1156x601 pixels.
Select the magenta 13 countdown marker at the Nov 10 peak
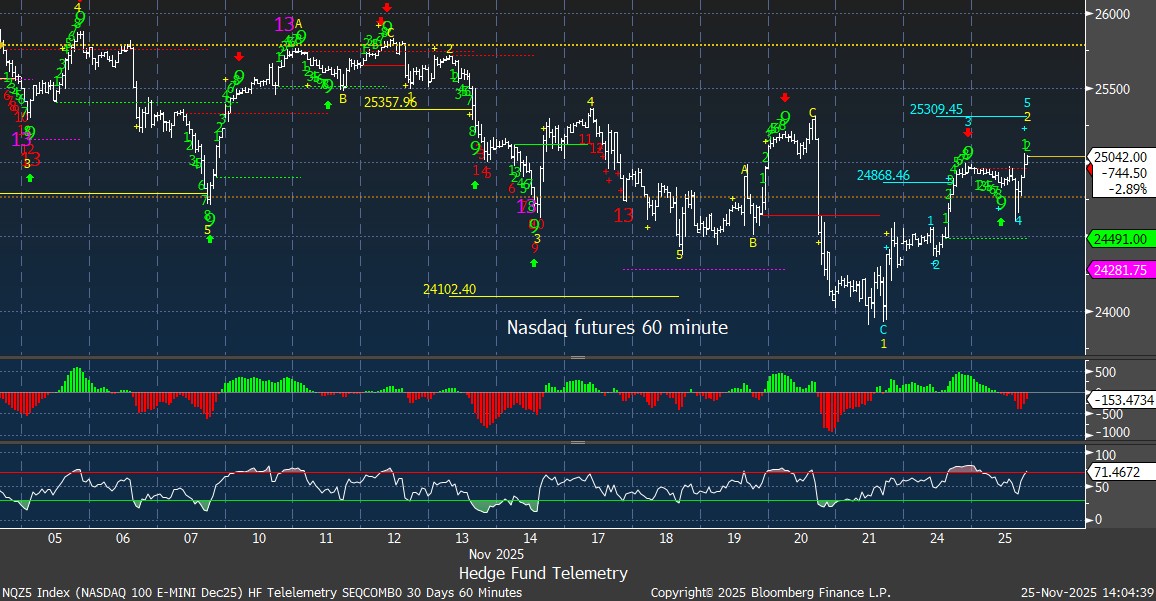[284, 24]
